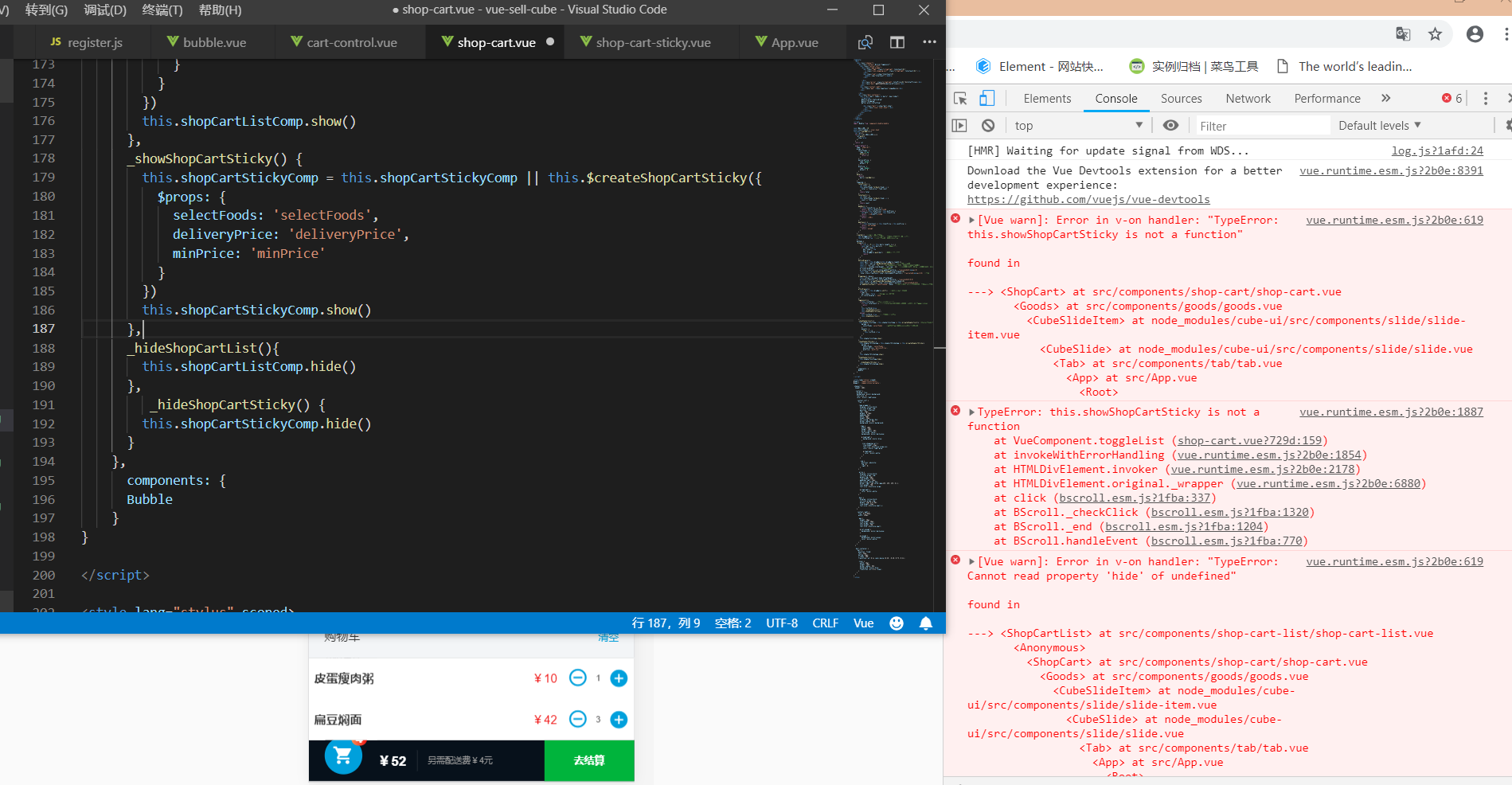Bookmark the page with the star icon
Image resolution: width=1512 pixels, height=785 pixels.
(x=1435, y=34)
